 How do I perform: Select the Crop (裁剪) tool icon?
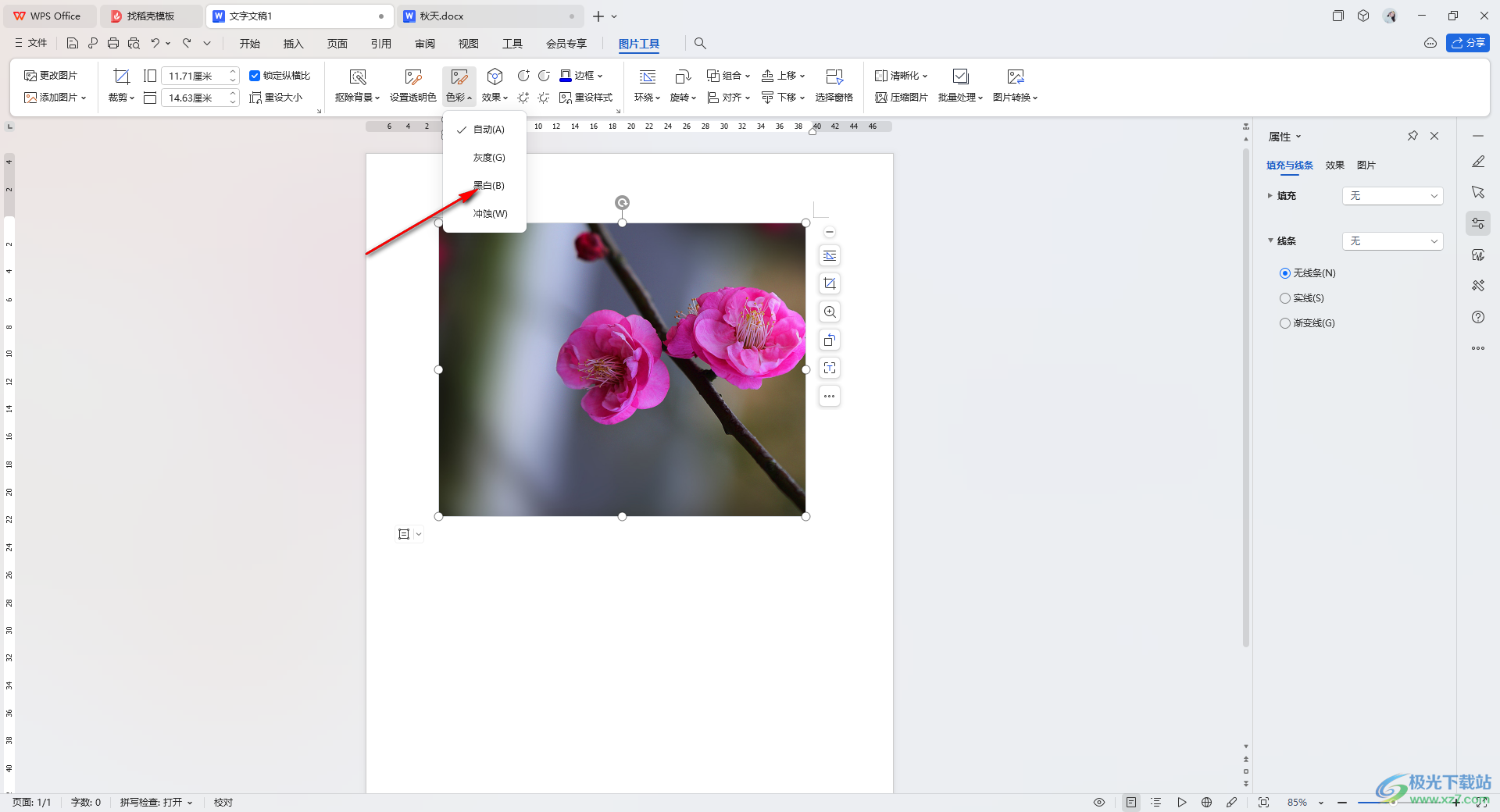[x=121, y=77]
